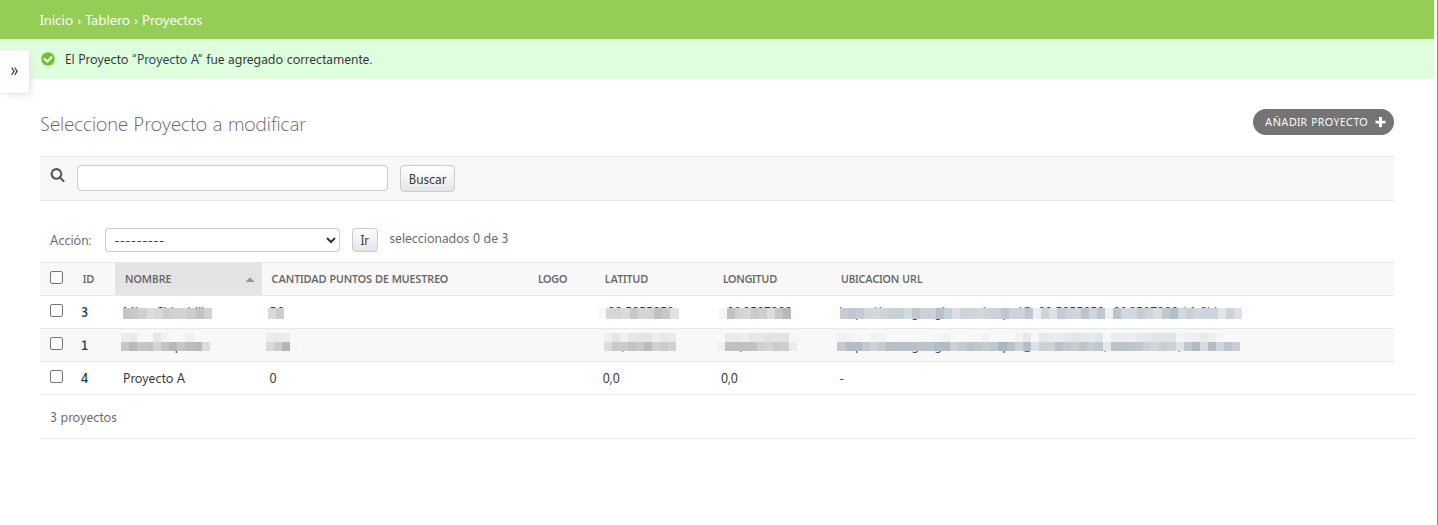Open the project with ID link 3
The width and height of the screenshot is (1438, 525).
tap(85, 312)
